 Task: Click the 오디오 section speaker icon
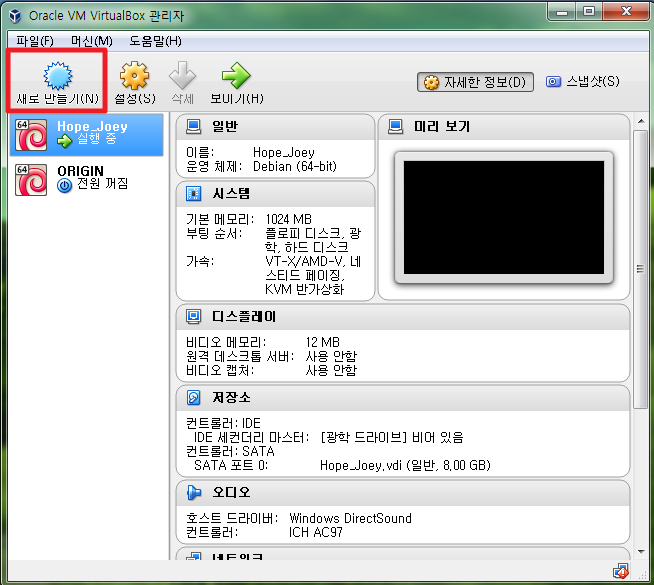[194, 492]
